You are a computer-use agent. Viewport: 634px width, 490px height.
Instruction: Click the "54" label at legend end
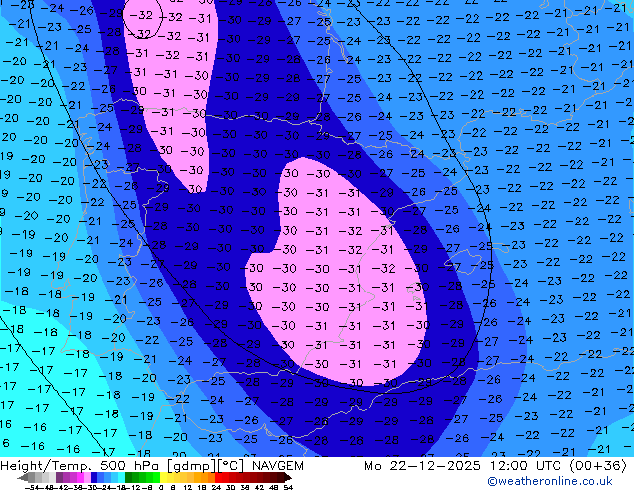pyautogui.click(x=288, y=487)
